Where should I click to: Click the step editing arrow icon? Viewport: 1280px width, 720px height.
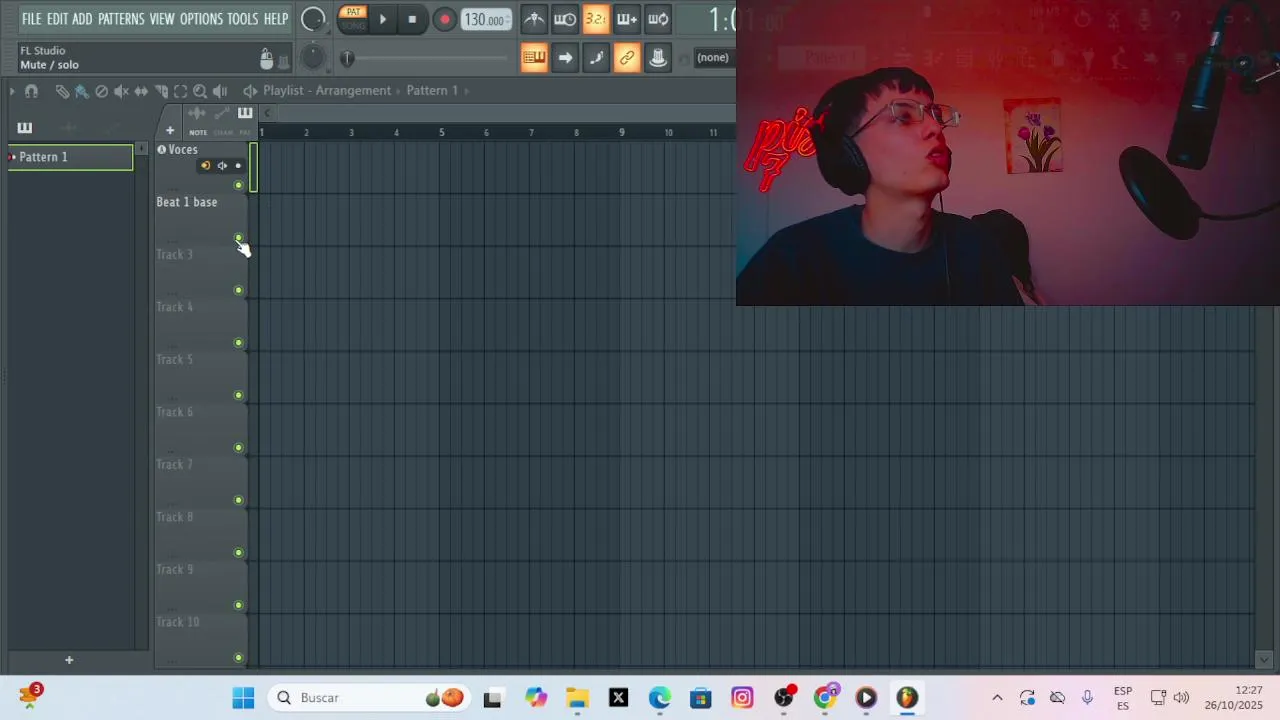(565, 58)
